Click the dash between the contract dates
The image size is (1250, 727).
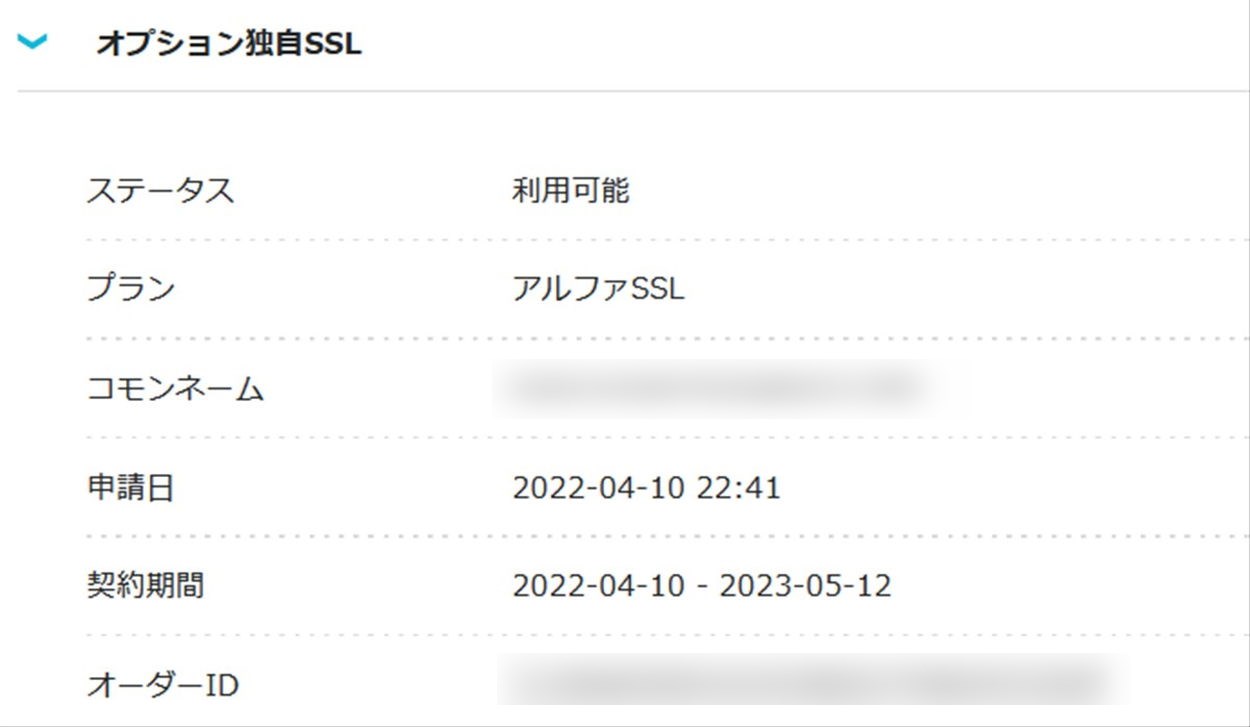tap(702, 586)
